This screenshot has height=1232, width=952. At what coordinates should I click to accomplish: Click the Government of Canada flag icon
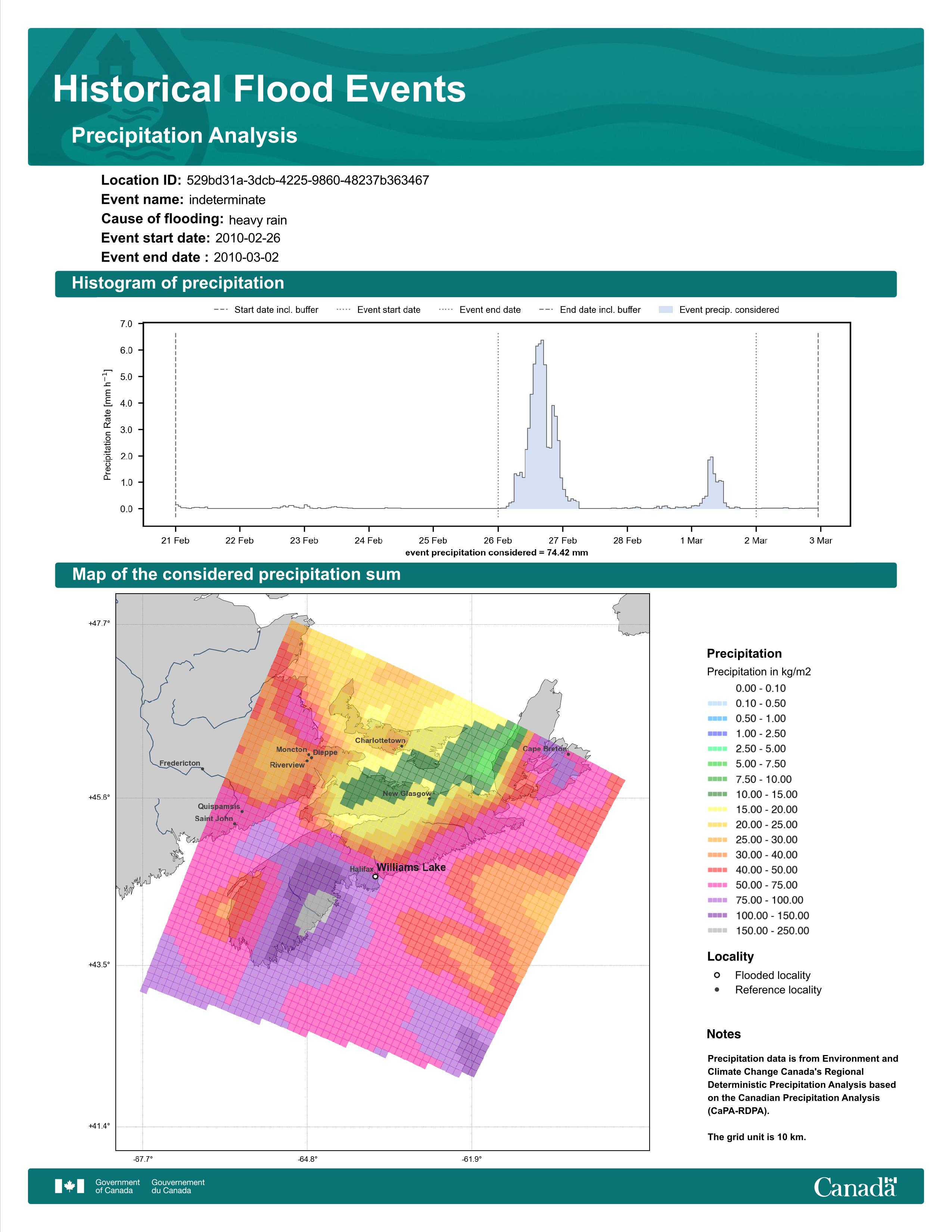(69, 1186)
